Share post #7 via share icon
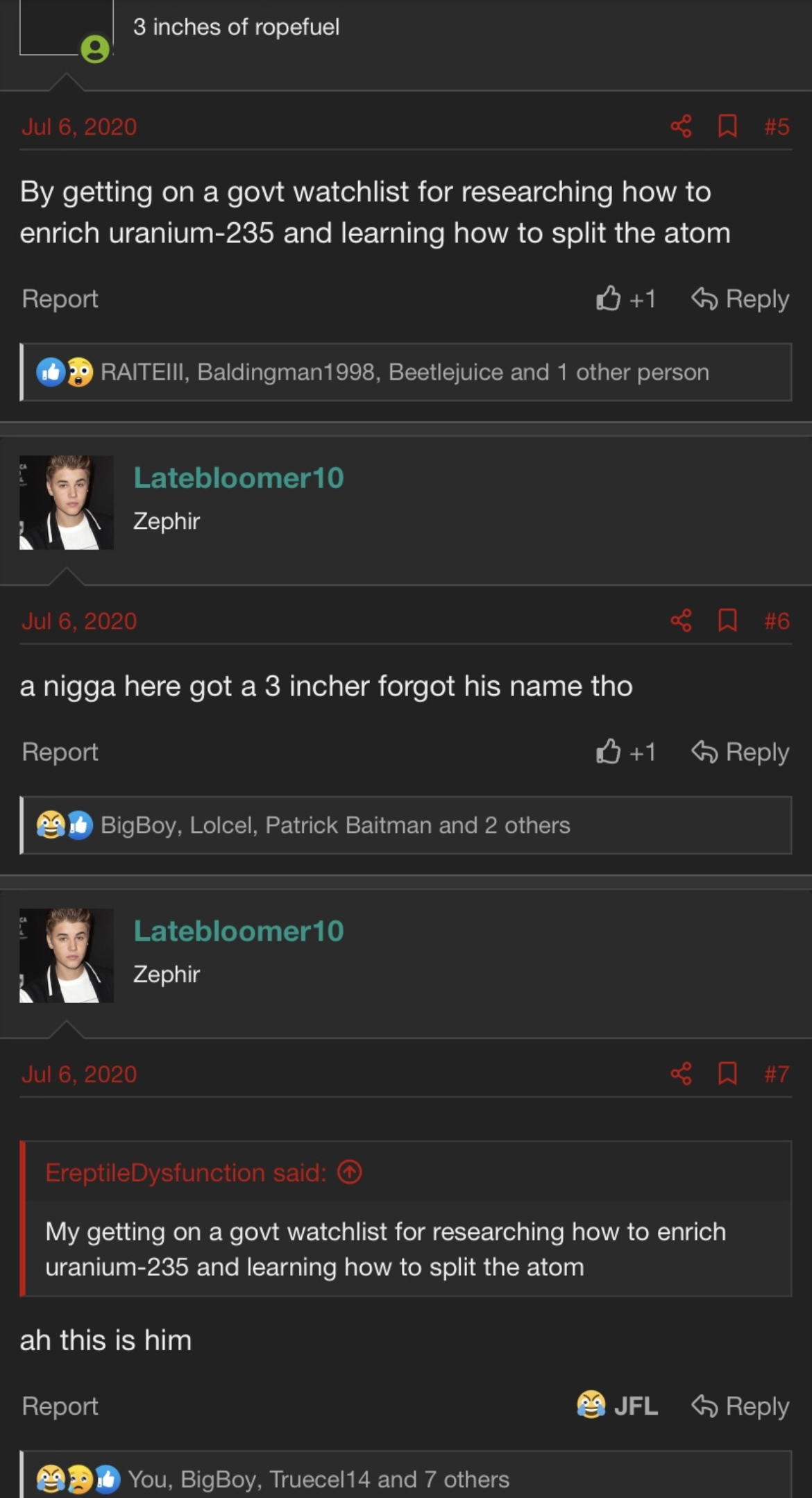The image size is (812, 1498). (681, 1074)
